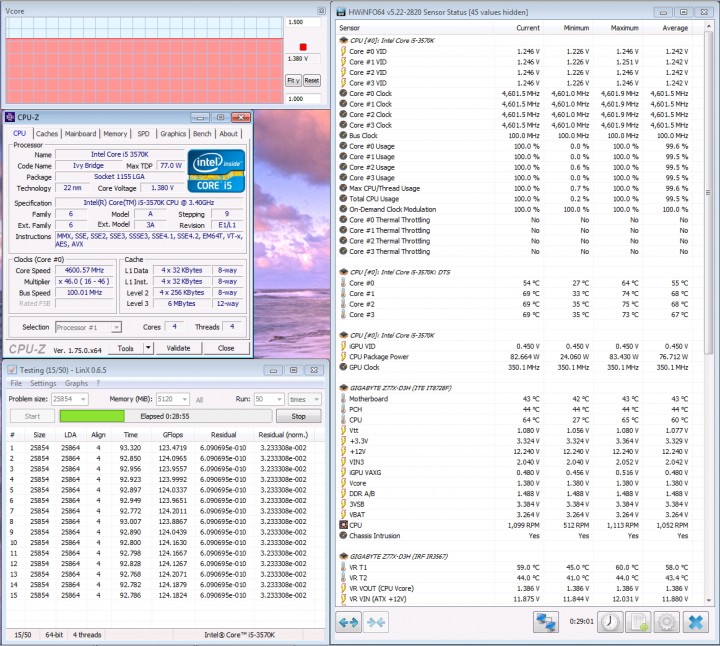Click the log file icon with green plus
Viewport: 720px width, 646px height.
(x=639, y=622)
